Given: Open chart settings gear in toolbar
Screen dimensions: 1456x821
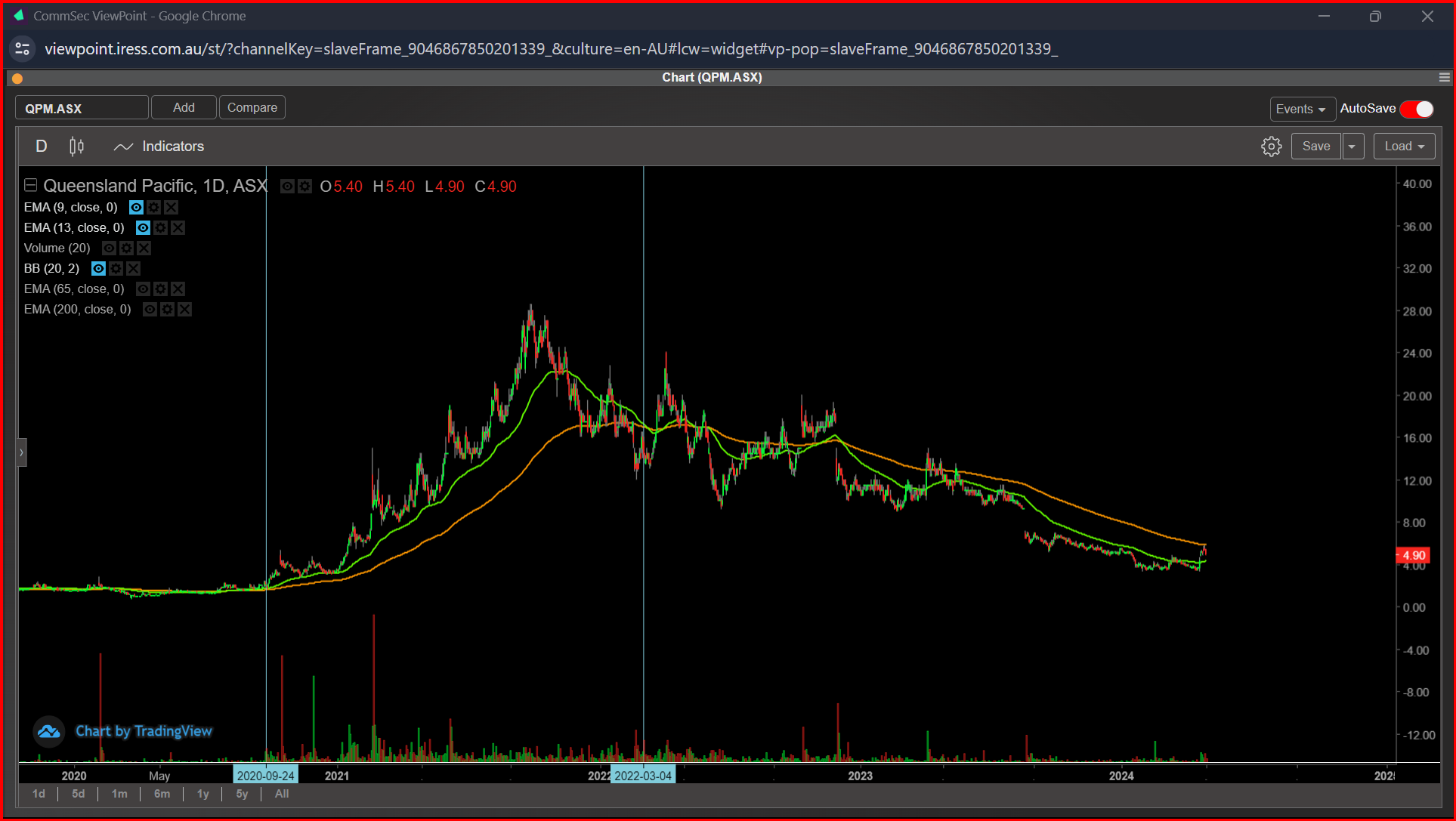Looking at the screenshot, I should pyautogui.click(x=1271, y=147).
